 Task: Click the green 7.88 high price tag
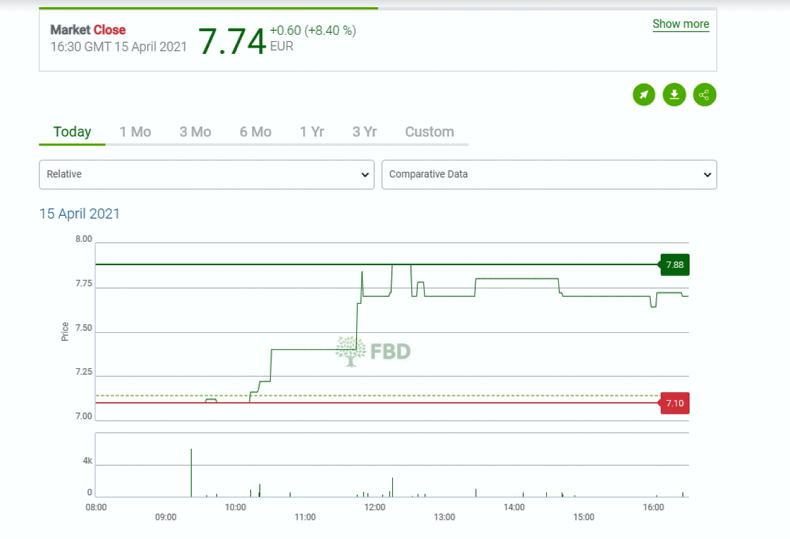click(674, 265)
